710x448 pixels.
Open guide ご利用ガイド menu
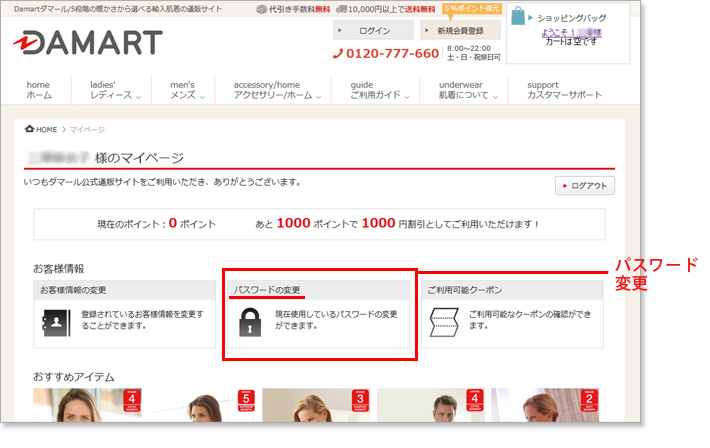coord(375,90)
